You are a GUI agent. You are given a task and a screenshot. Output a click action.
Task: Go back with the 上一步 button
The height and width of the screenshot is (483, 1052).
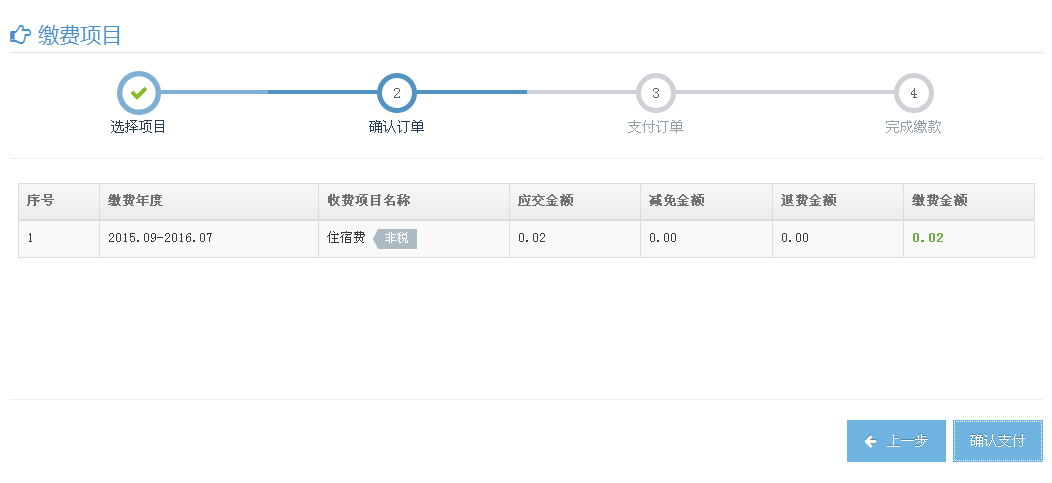coord(896,441)
